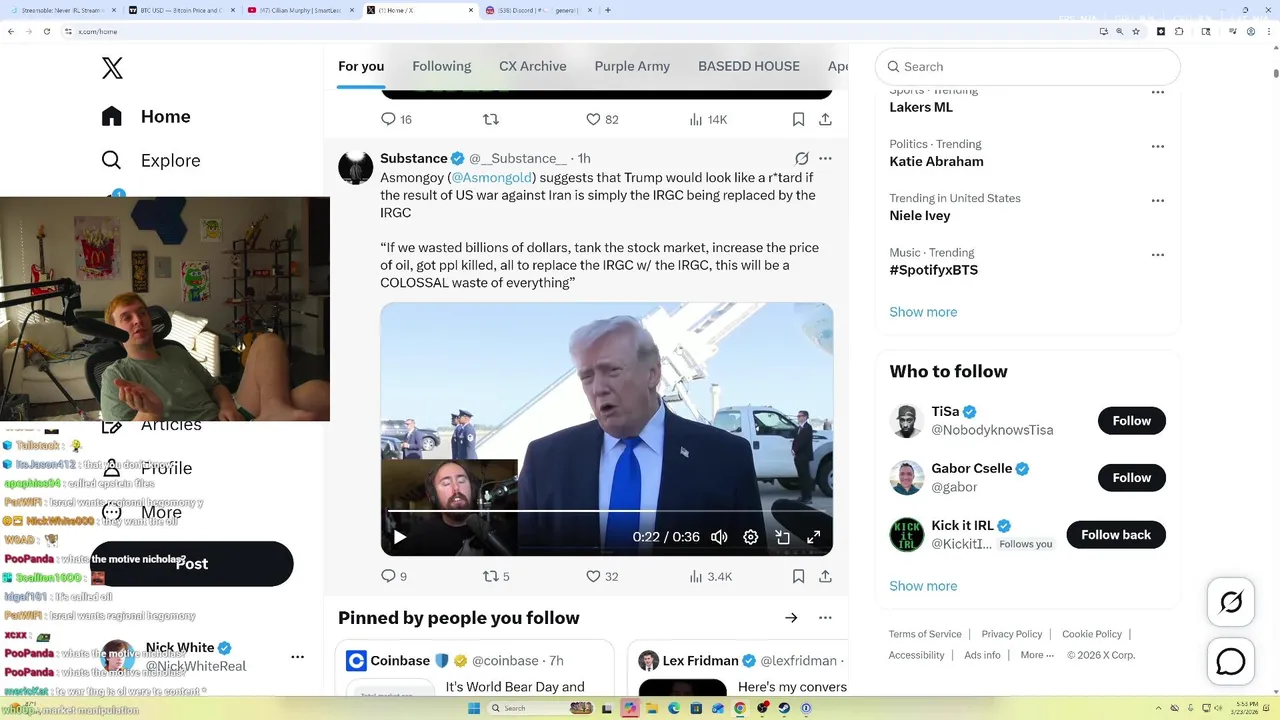Screen dimensions: 1280x720
Task: Open the floating chat messages button
Action: coord(1231,661)
